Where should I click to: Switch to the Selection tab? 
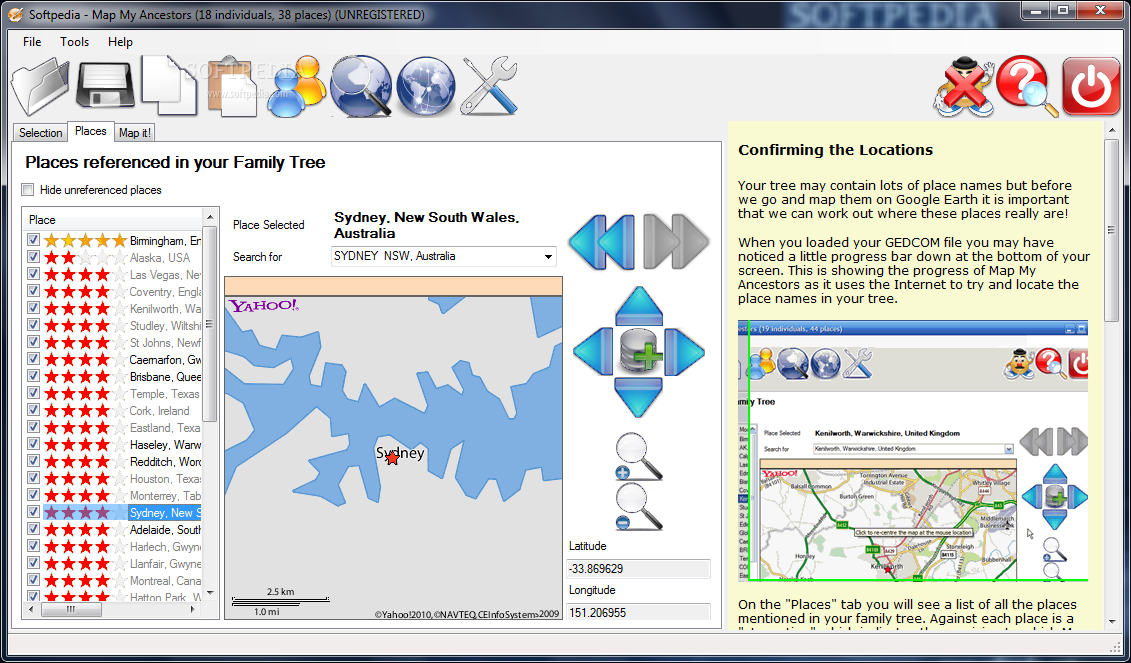[40, 133]
